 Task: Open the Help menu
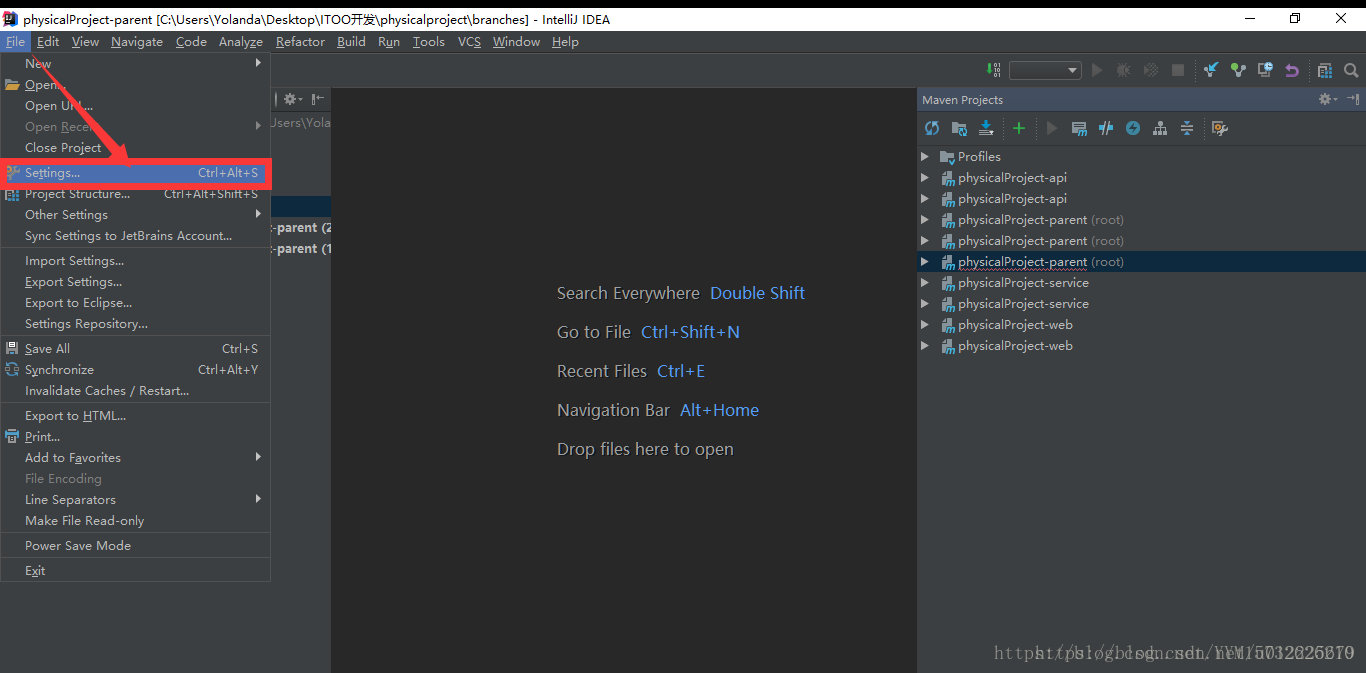[x=565, y=41]
